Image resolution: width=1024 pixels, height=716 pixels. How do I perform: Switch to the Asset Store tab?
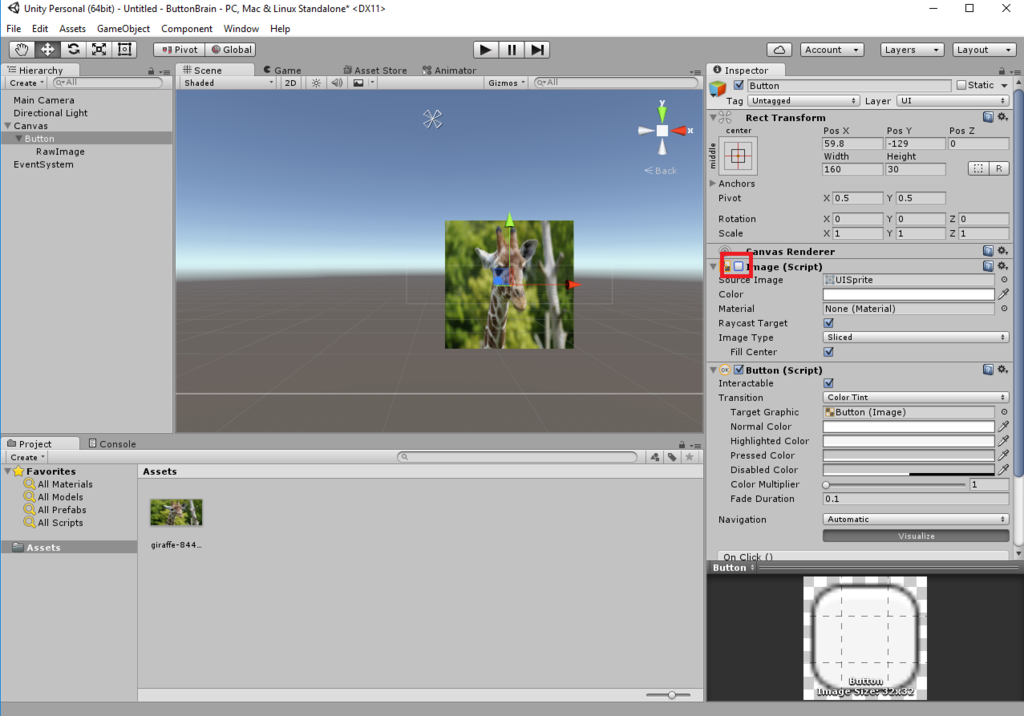[375, 70]
